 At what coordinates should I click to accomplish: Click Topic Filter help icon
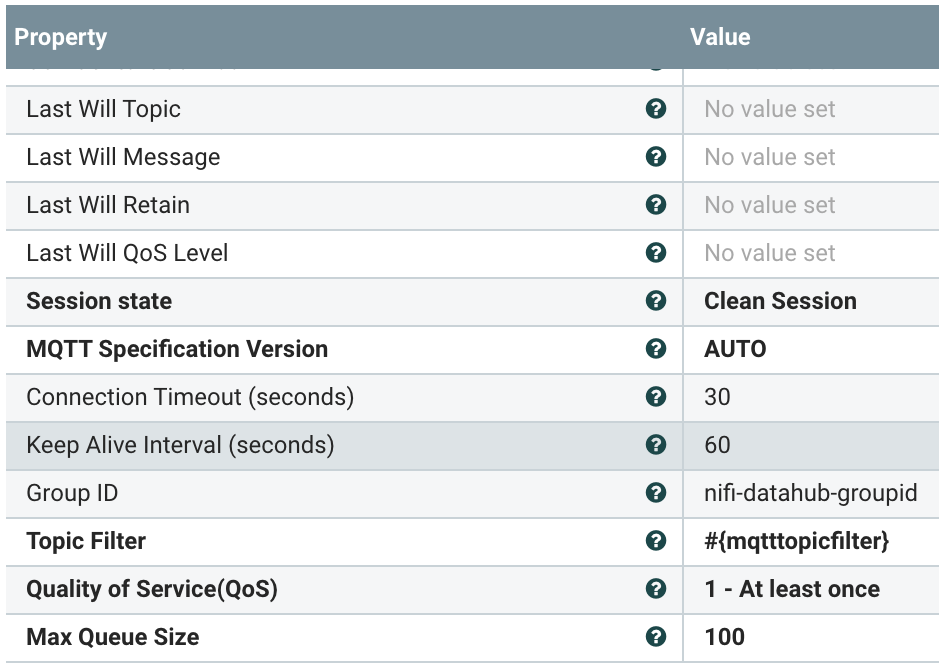[x=656, y=541]
